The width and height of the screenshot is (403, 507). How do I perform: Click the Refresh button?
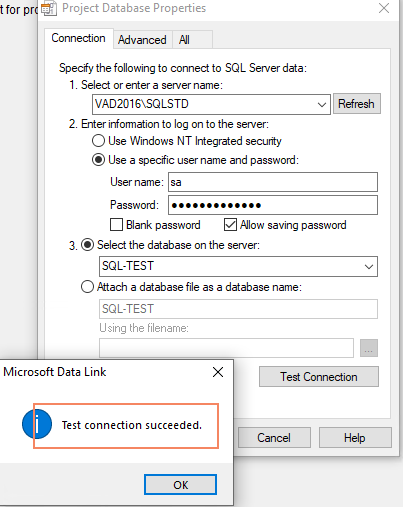(x=356, y=104)
